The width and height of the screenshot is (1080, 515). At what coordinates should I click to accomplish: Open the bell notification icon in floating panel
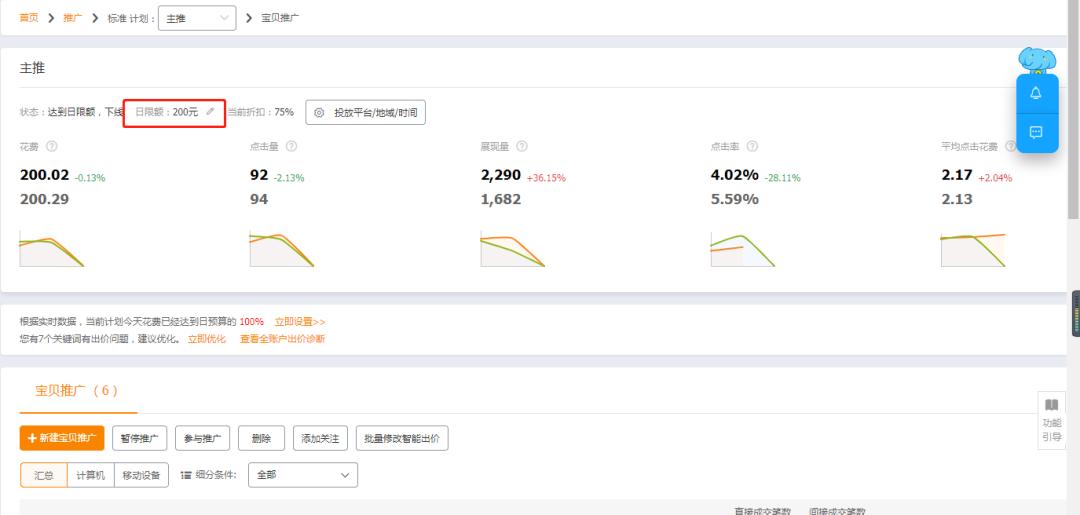(1036, 93)
